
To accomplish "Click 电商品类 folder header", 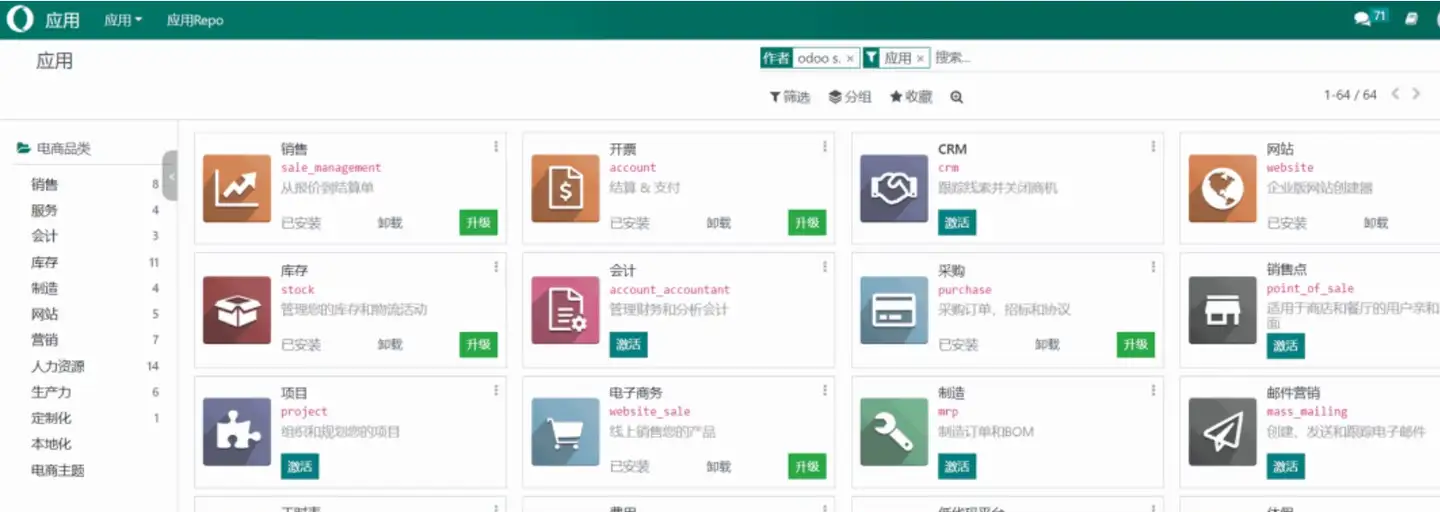I will coord(54,148).
